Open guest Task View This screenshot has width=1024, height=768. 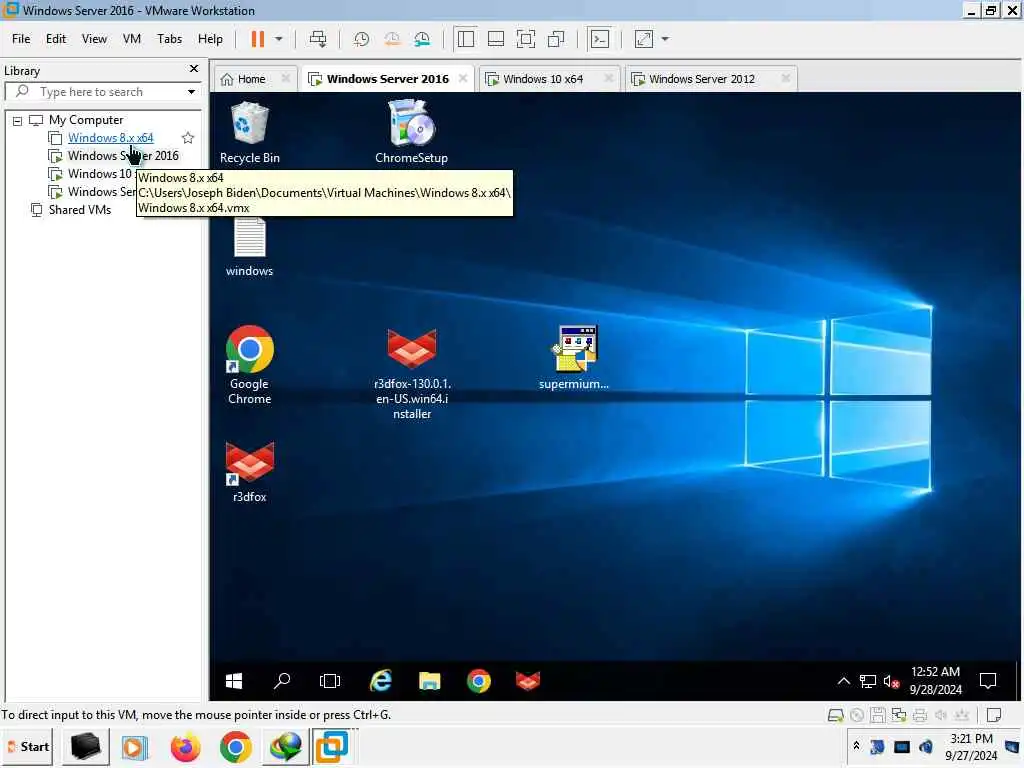330,681
